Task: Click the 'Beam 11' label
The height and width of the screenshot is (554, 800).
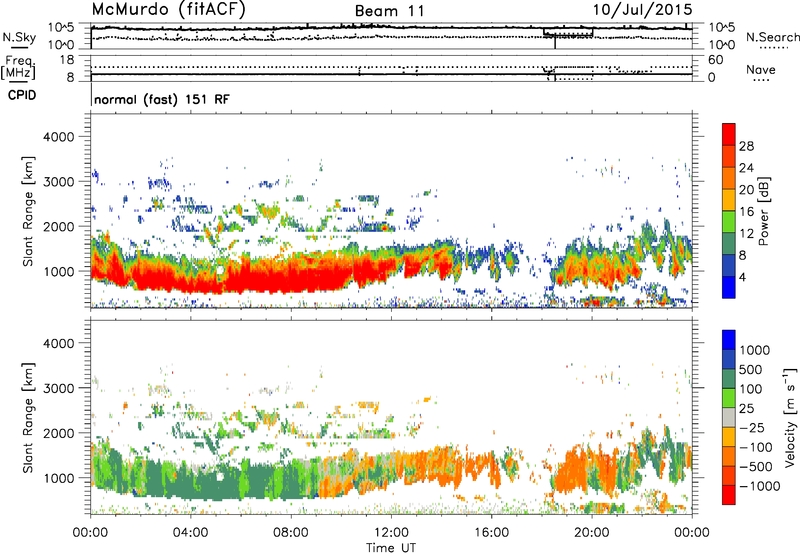Action: tap(390, 11)
